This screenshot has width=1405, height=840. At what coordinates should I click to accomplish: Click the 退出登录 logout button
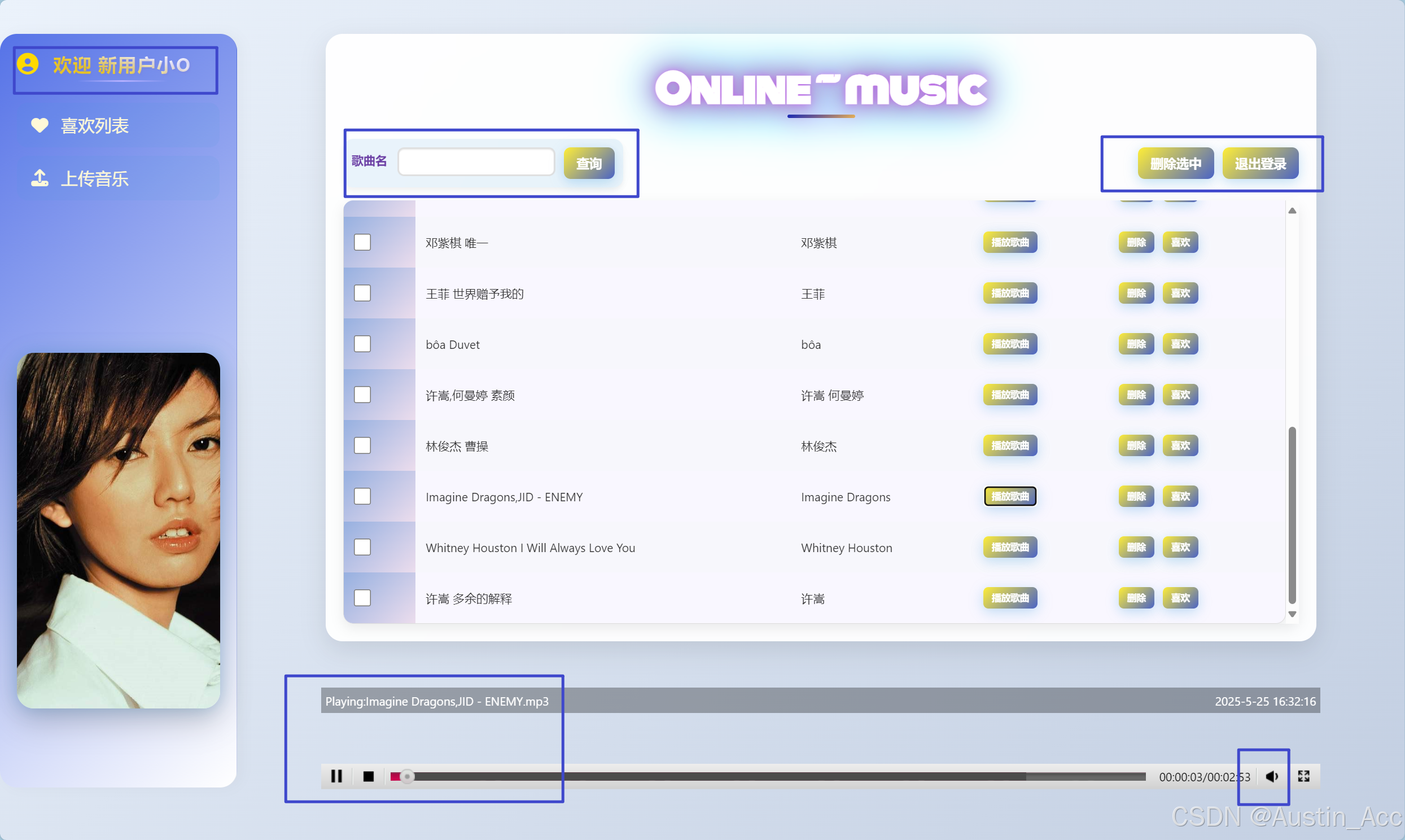pos(1260,164)
